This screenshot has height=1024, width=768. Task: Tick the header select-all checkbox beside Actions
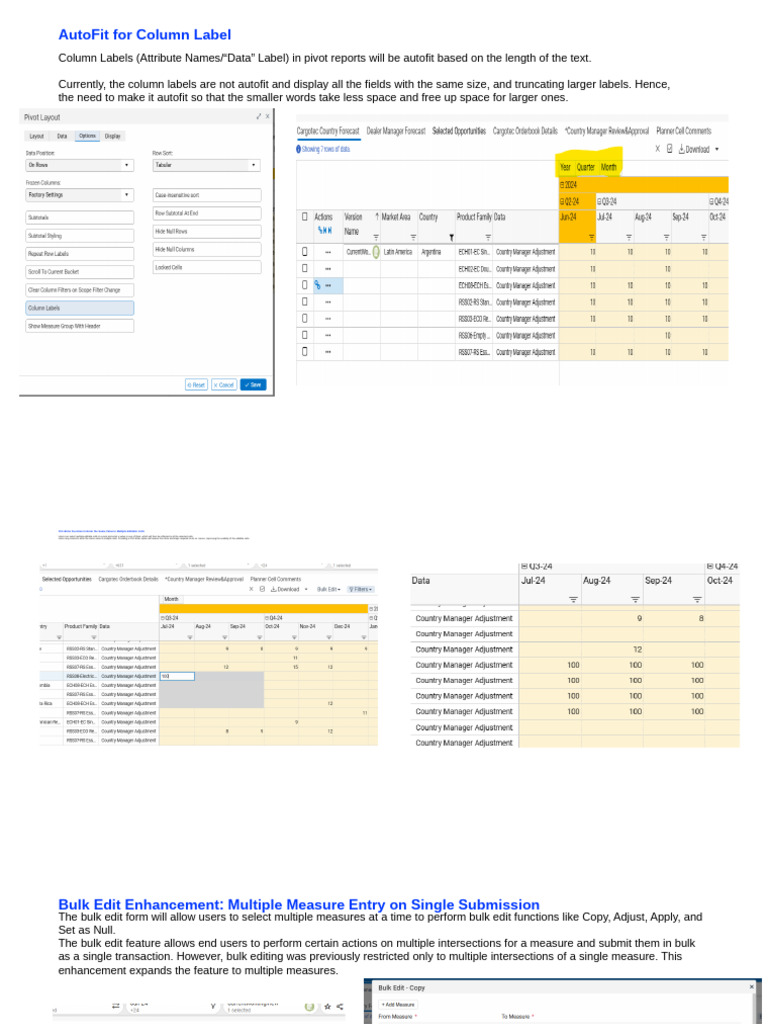[304, 217]
